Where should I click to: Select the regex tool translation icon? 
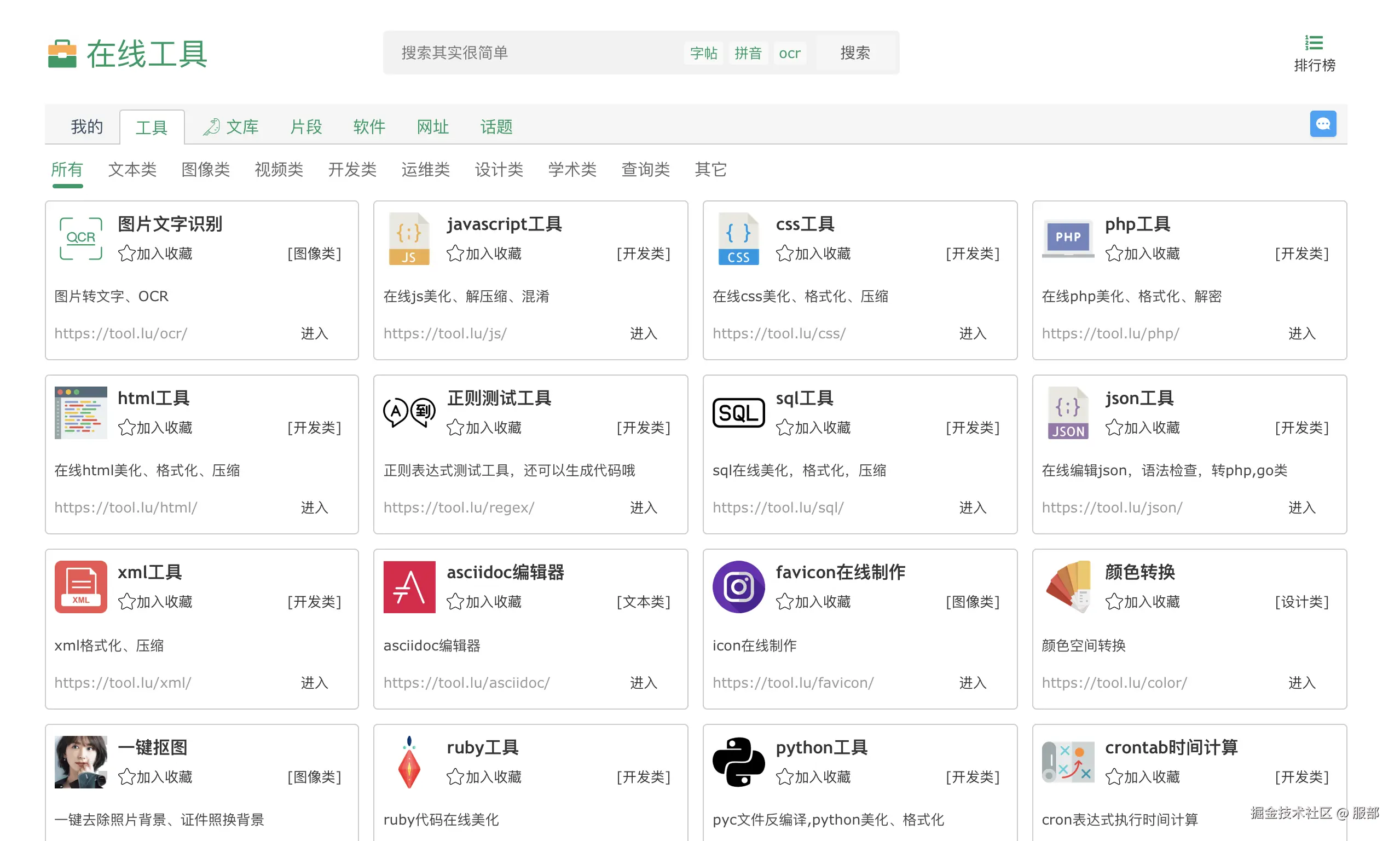[x=409, y=413]
